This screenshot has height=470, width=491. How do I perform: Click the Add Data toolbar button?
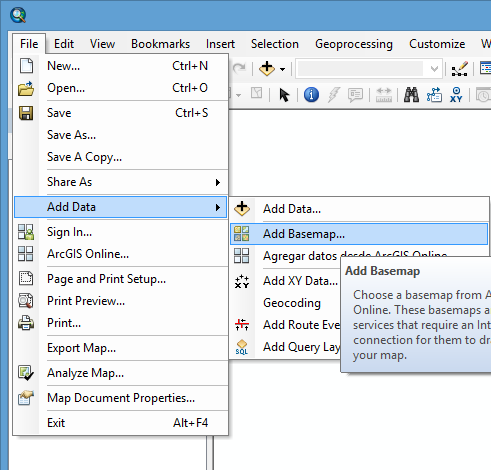click(267, 69)
